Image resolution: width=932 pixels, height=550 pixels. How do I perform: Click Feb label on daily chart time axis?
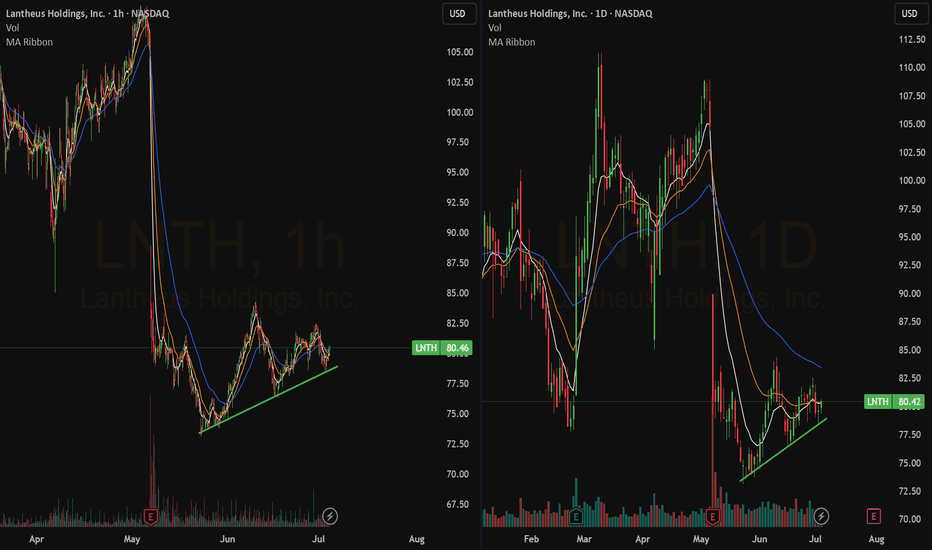click(531, 539)
